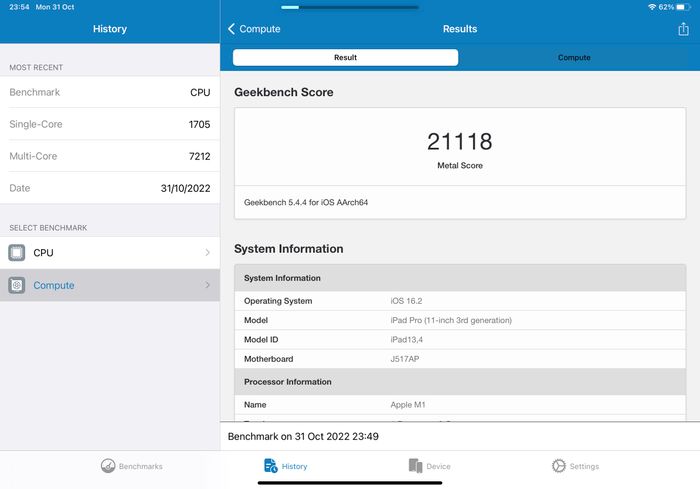Check the Wi-Fi status icon
The height and width of the screenshot is (489, 700).
(652, 7)
